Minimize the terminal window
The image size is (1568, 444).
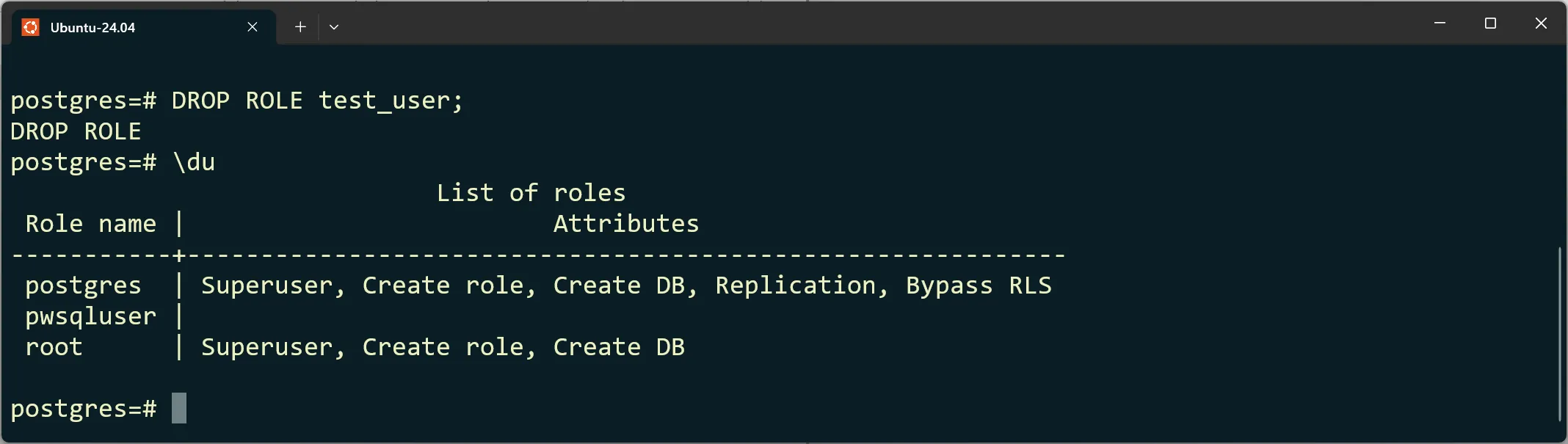[1440, 23]
